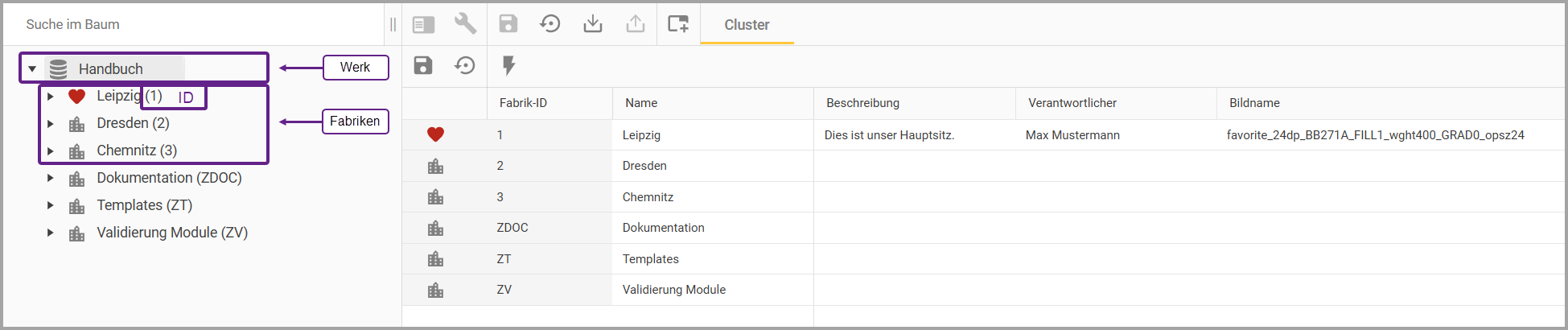This screenshot has height=330, width=1568.
Task: Toggle the panel view icon in top toolbar
Action: click(x=423, y=25)
